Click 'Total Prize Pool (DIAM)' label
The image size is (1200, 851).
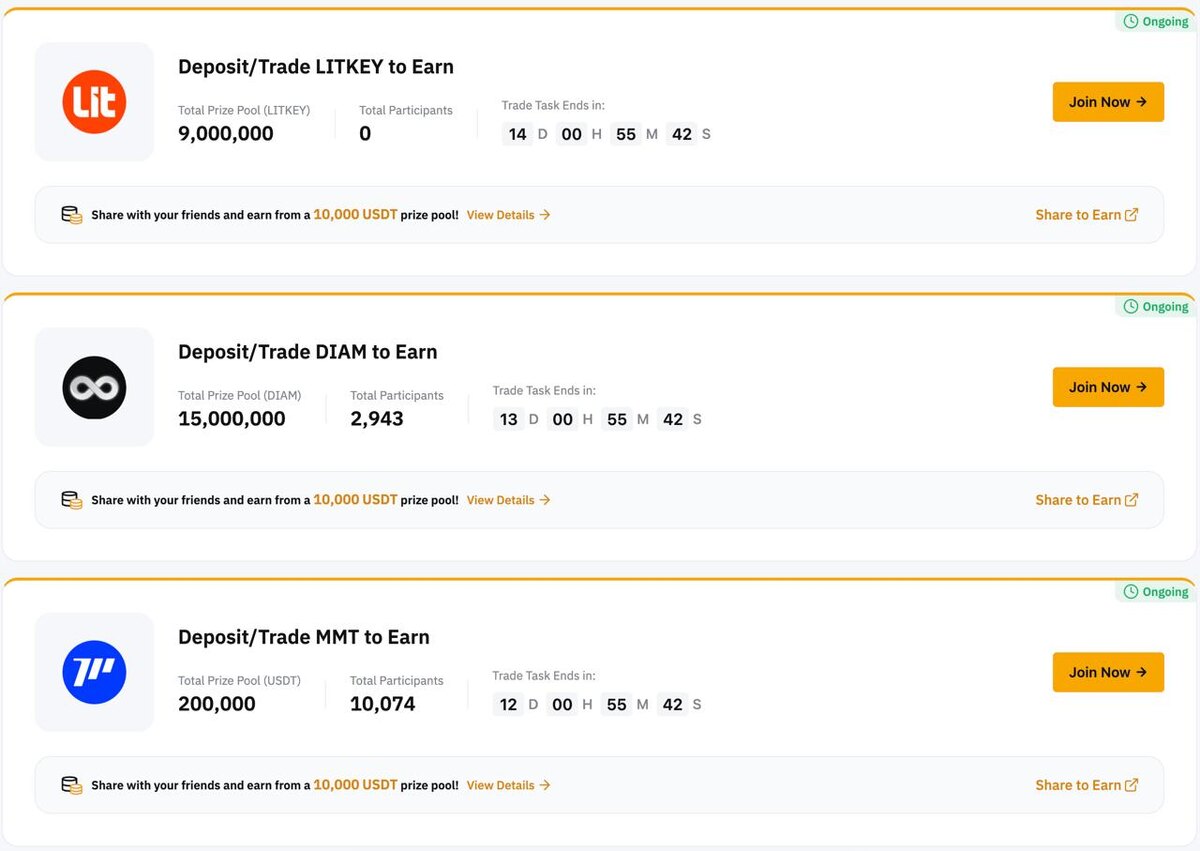coord(240,395)
